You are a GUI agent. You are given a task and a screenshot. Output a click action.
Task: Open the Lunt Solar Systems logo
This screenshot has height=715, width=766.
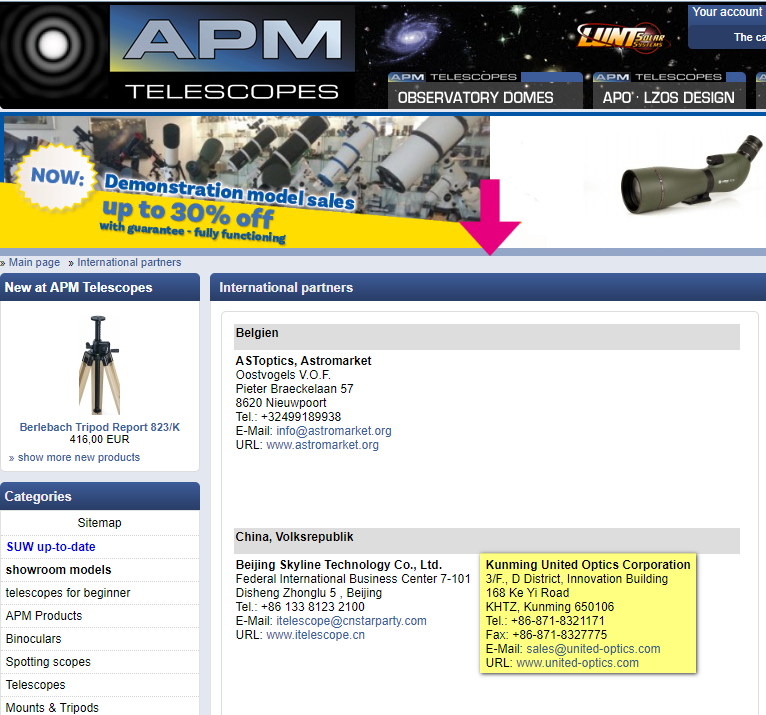[x=623, y=37]
